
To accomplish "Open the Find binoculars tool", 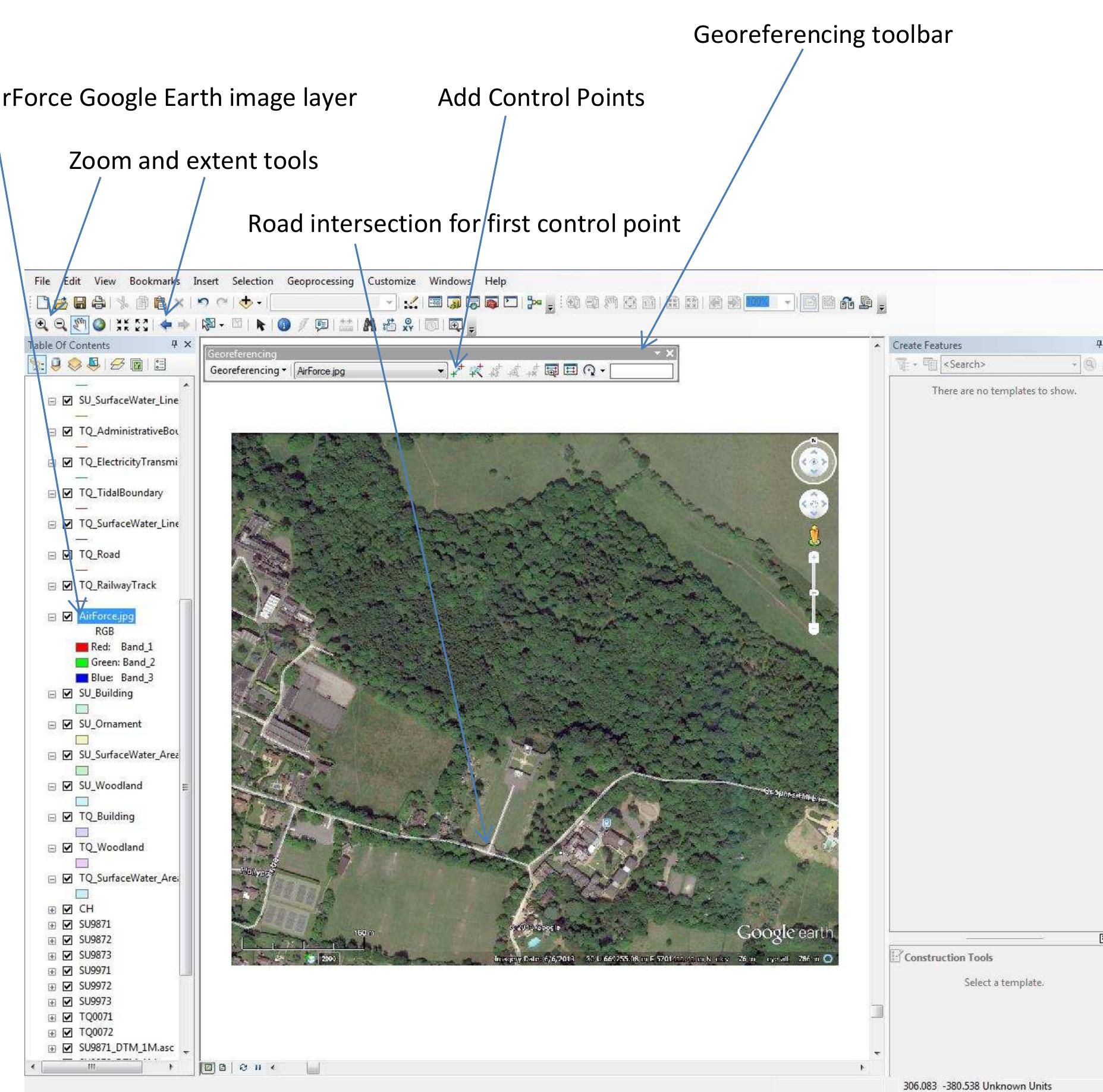I will tap(369, 325).
